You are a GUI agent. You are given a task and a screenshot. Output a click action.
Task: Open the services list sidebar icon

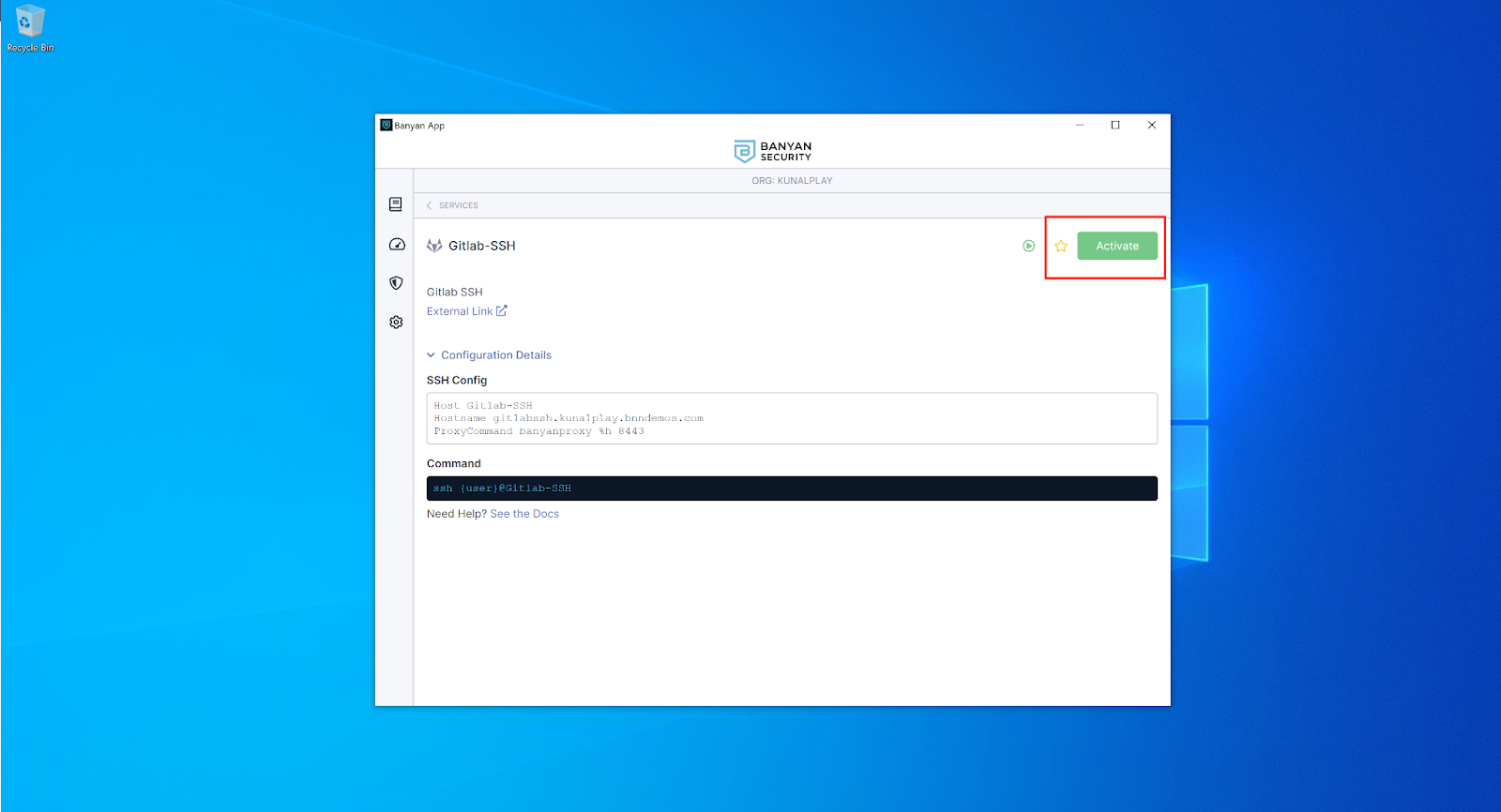(x=396, y=204)
